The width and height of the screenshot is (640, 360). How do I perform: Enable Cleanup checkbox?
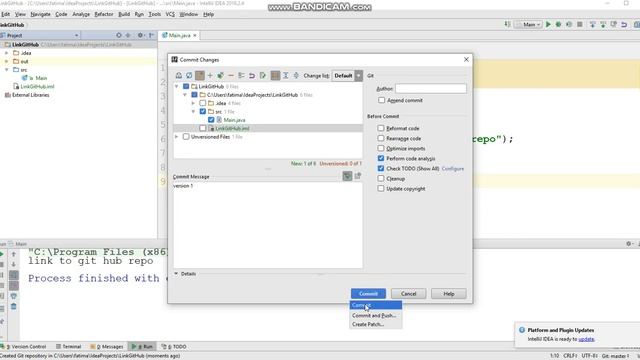[x=381, y=178]
